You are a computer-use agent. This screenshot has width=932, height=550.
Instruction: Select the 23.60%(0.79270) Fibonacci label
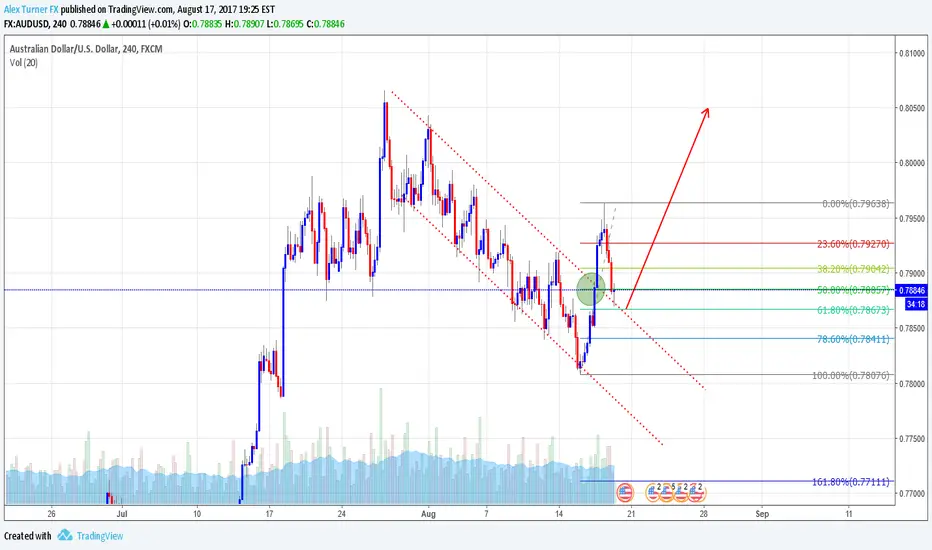click(x=853, y=244)
